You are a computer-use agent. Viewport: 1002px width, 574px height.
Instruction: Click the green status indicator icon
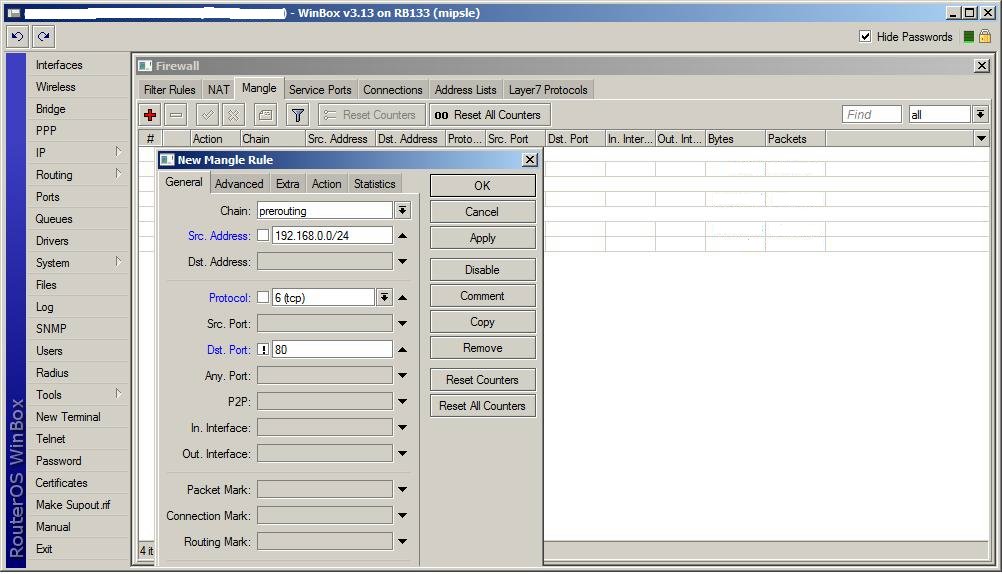point(969,37)
